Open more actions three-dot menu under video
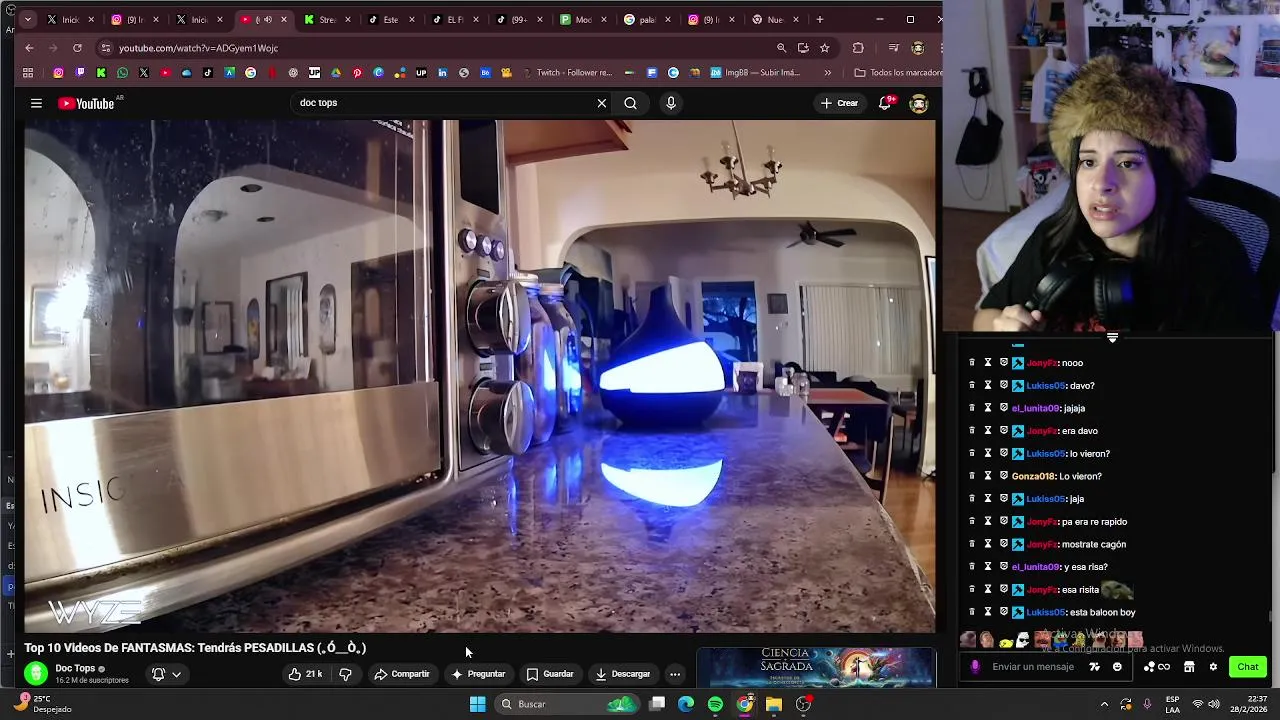Viewport: 1280px width, 720px height. pos(675,674)
